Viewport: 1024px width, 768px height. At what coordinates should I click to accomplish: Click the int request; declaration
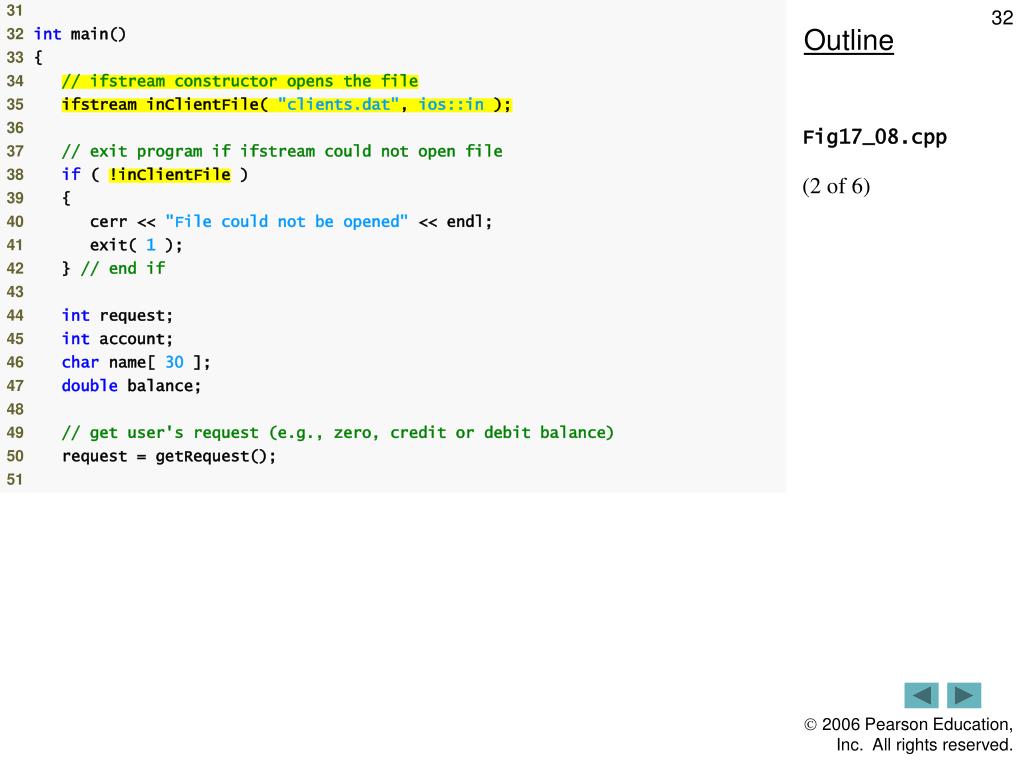[x=118, y=315]
